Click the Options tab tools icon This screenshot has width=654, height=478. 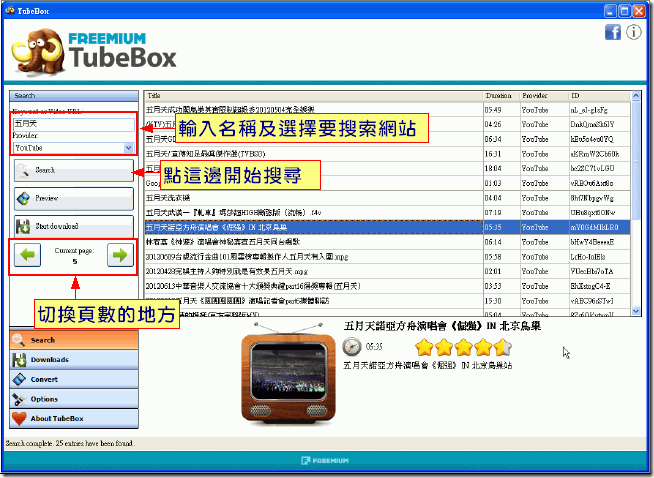coord(19,399)
